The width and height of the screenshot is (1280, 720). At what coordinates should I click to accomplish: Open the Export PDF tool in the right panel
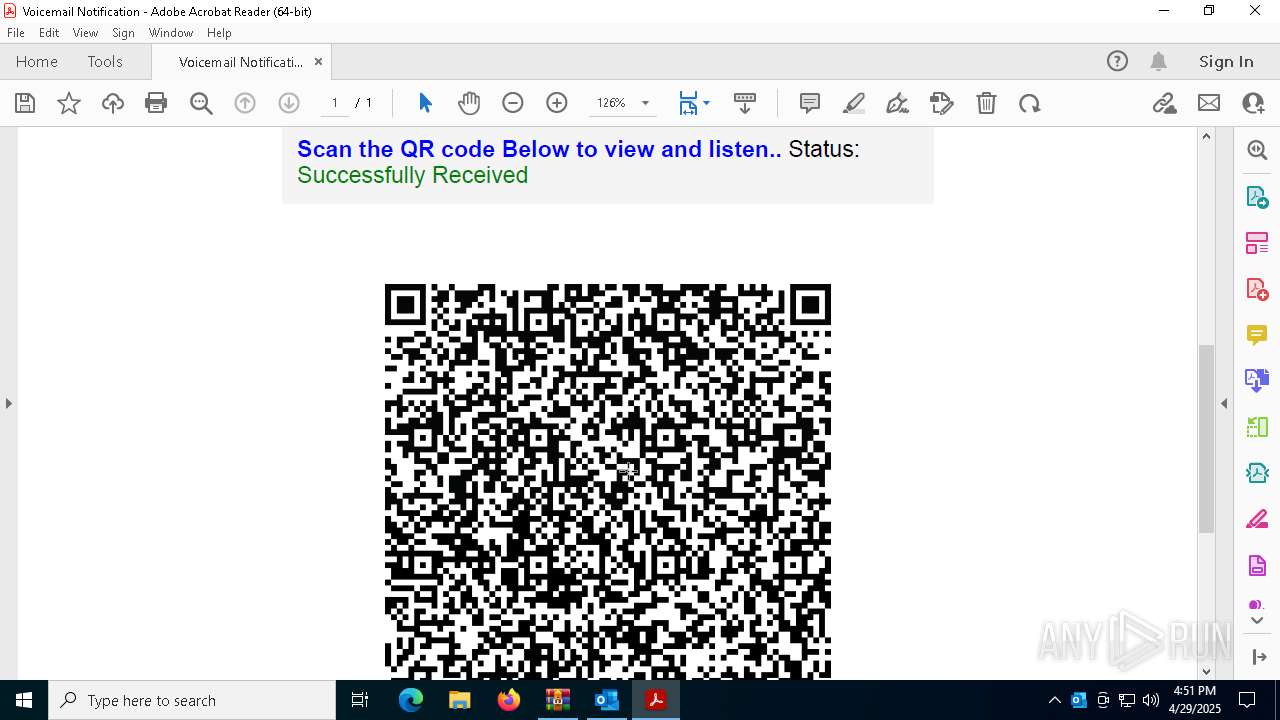pos(1257,196)
